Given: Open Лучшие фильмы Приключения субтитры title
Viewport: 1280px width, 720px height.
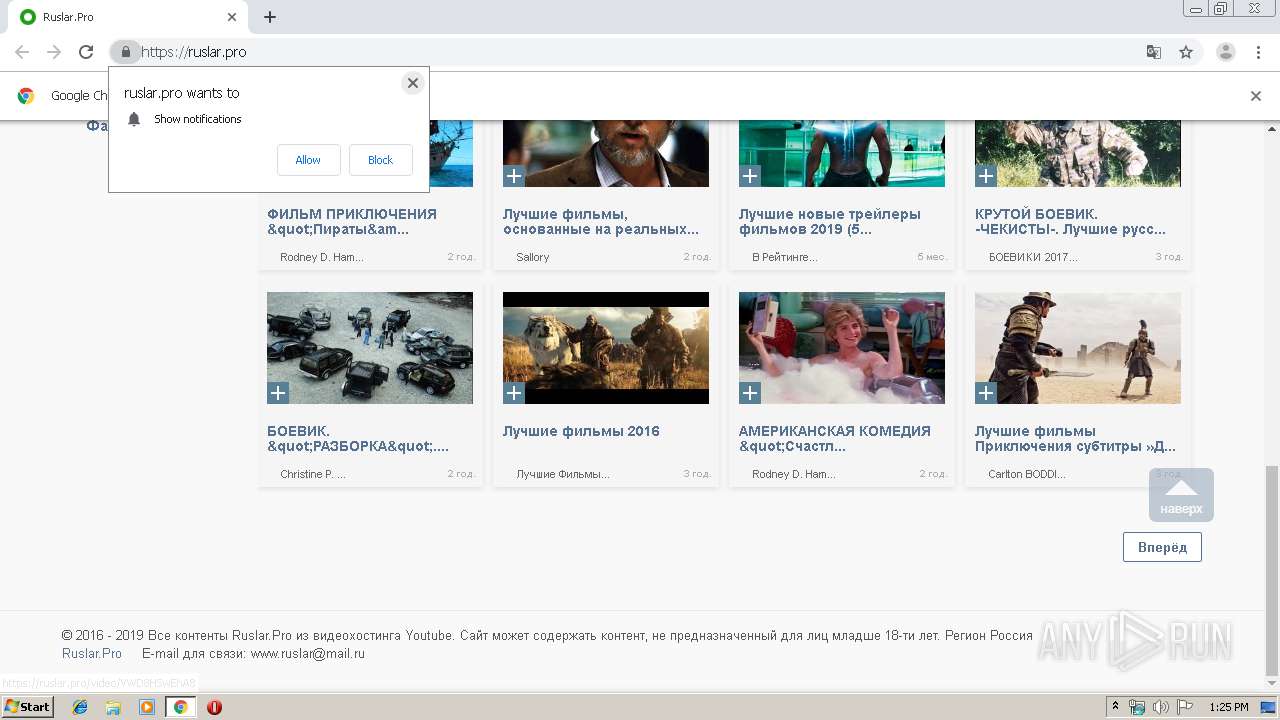Looking at the screenshot, I should (1075, 438).
